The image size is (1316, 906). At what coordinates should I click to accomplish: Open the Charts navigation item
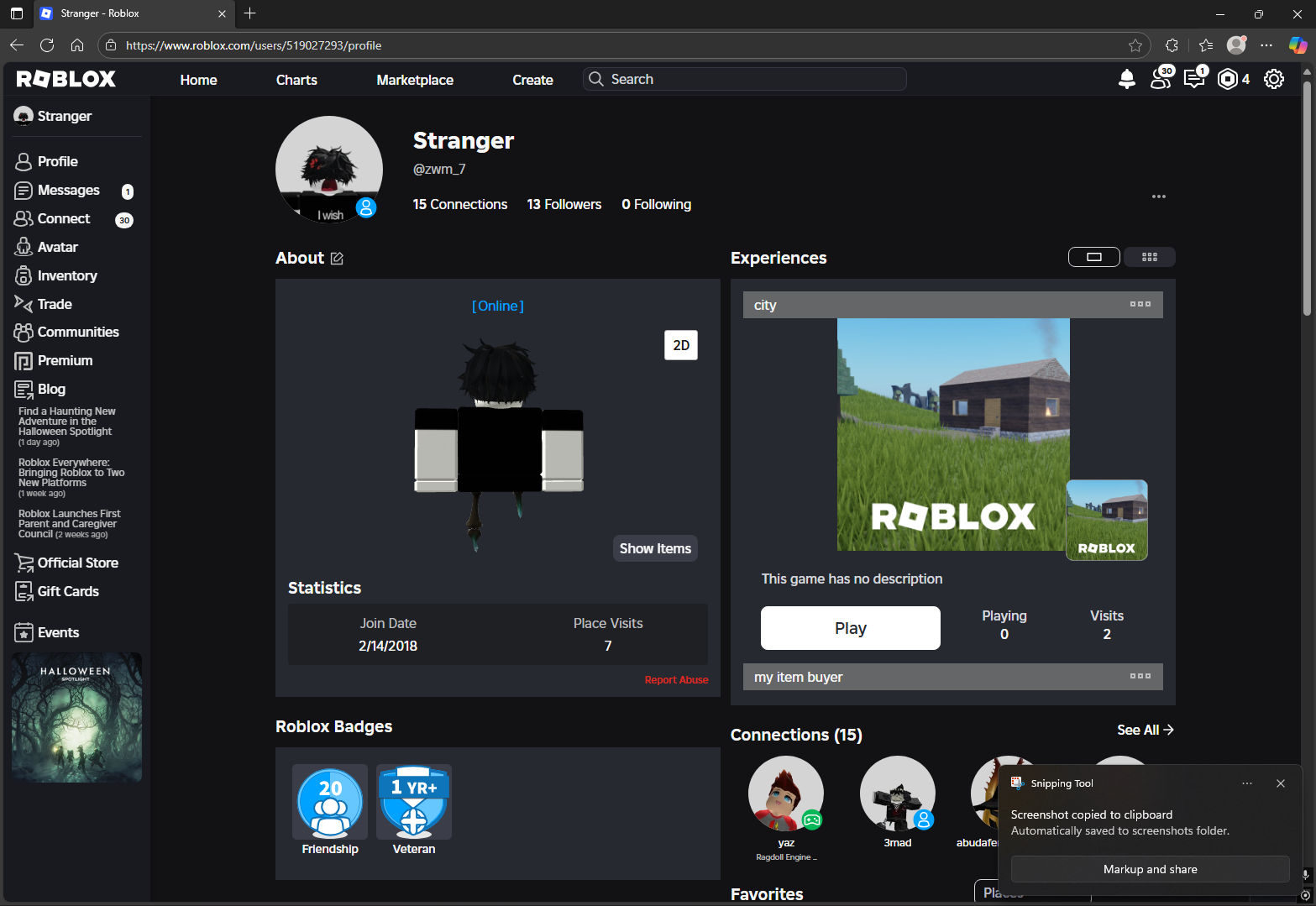pyautogui.click(x=296, y=80)
